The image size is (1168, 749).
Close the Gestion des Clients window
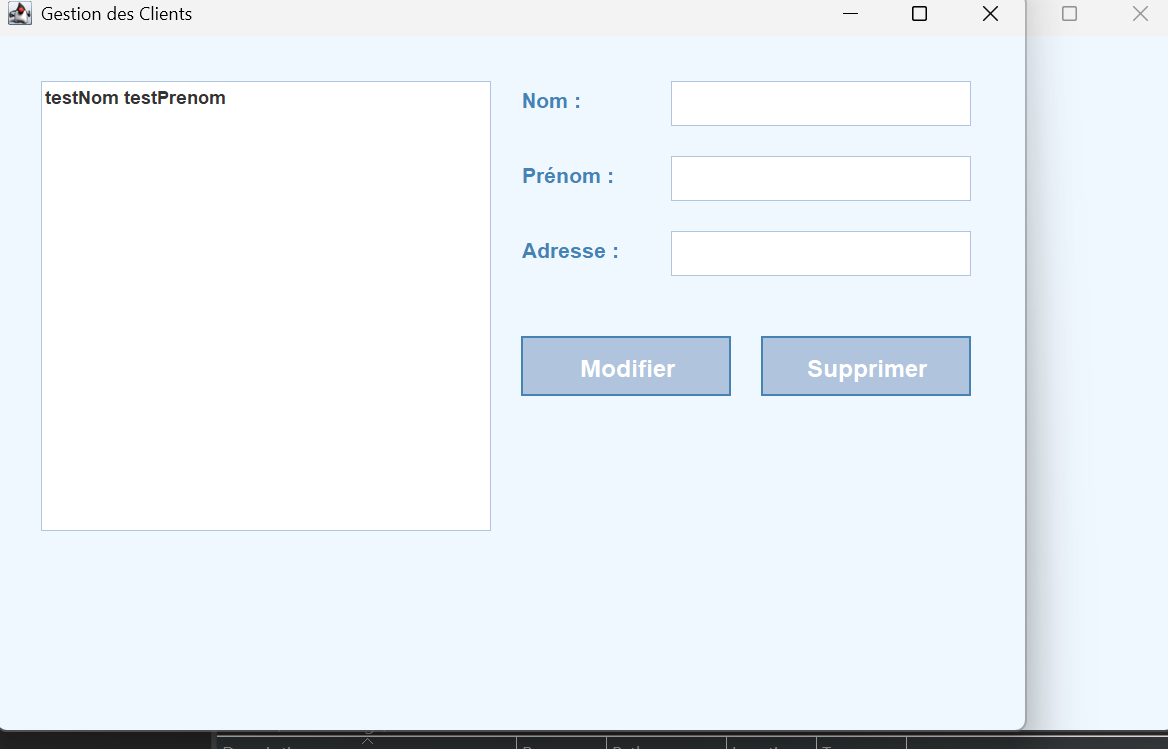[x=990, y=14]
